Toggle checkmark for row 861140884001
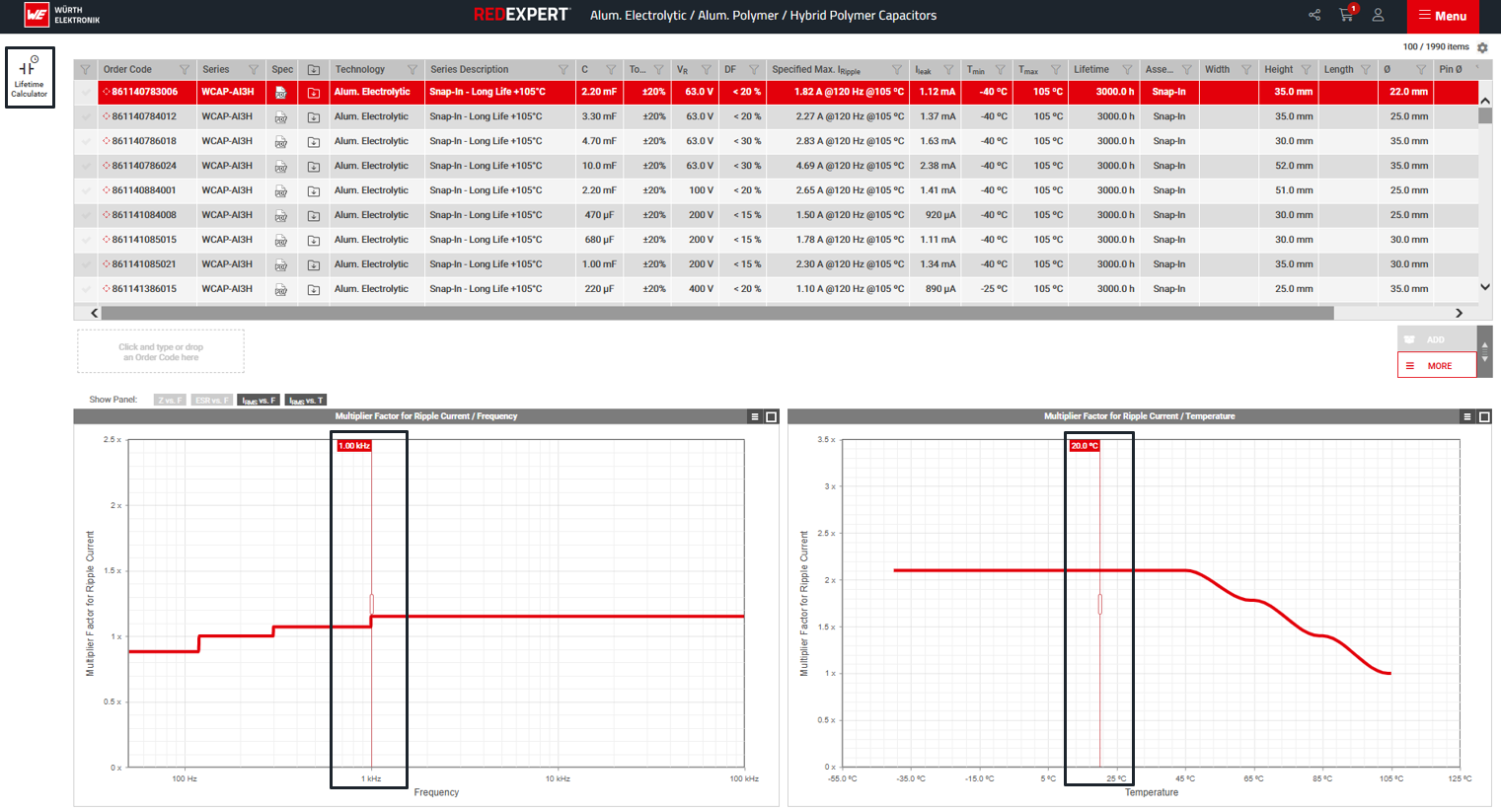 (86, 190)
